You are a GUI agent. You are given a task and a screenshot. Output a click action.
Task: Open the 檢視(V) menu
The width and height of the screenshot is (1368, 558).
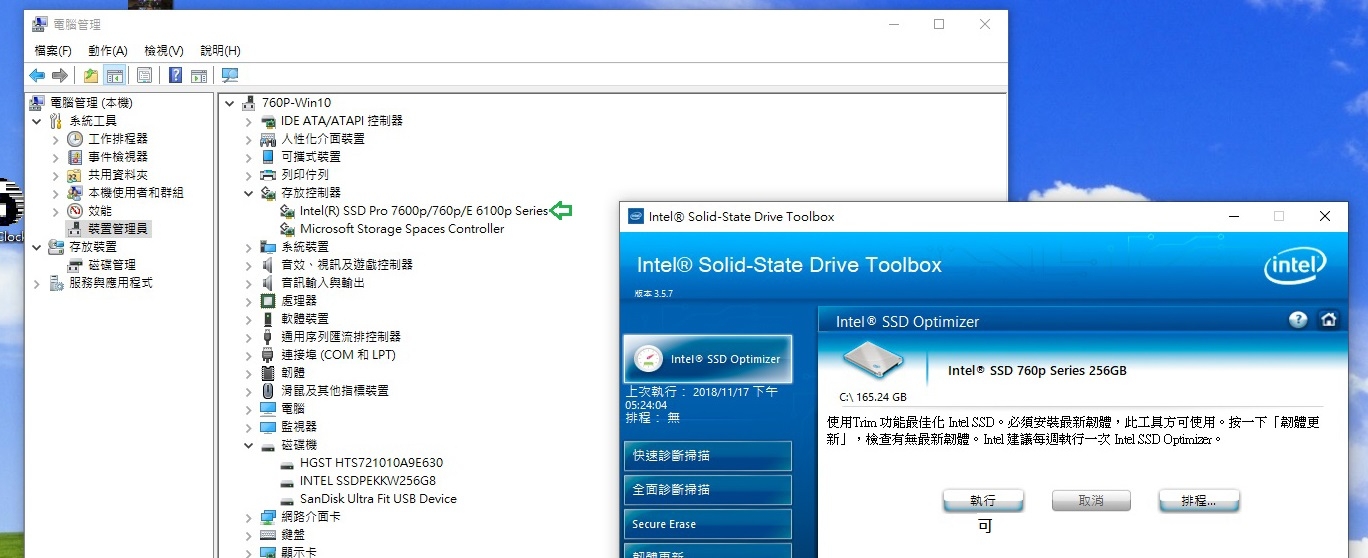(x=164, y=50)
